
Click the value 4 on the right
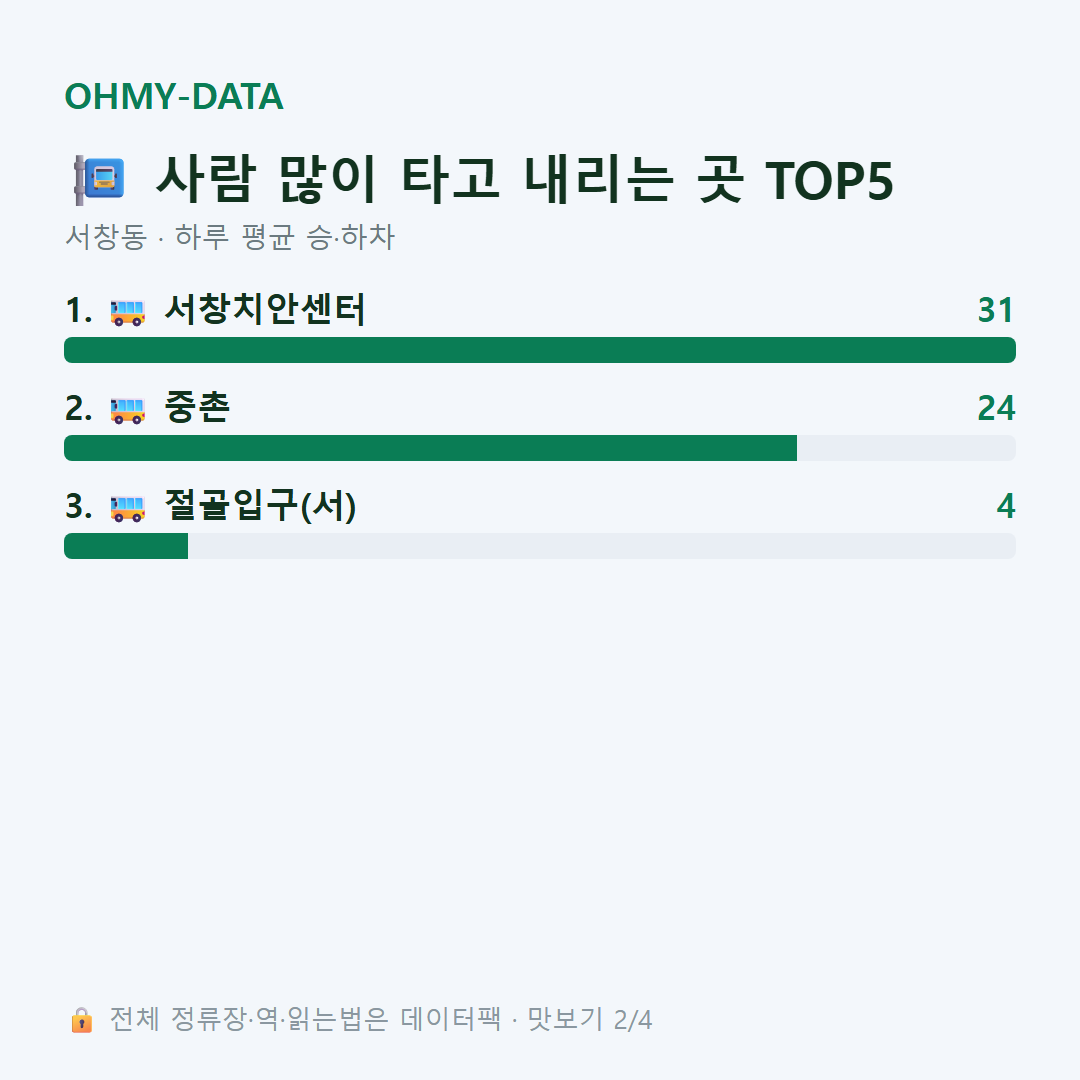coord(1006,506)
